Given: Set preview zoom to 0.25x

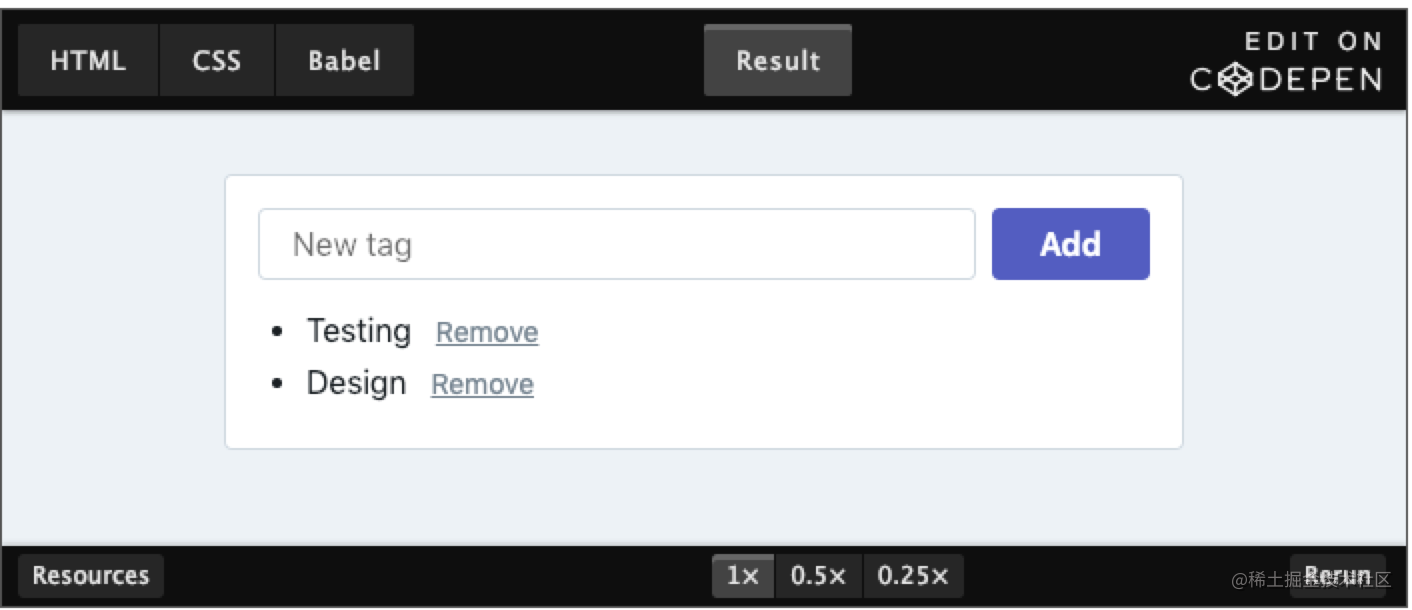Looking at the screenshot, I should click(x=912, y=575).
